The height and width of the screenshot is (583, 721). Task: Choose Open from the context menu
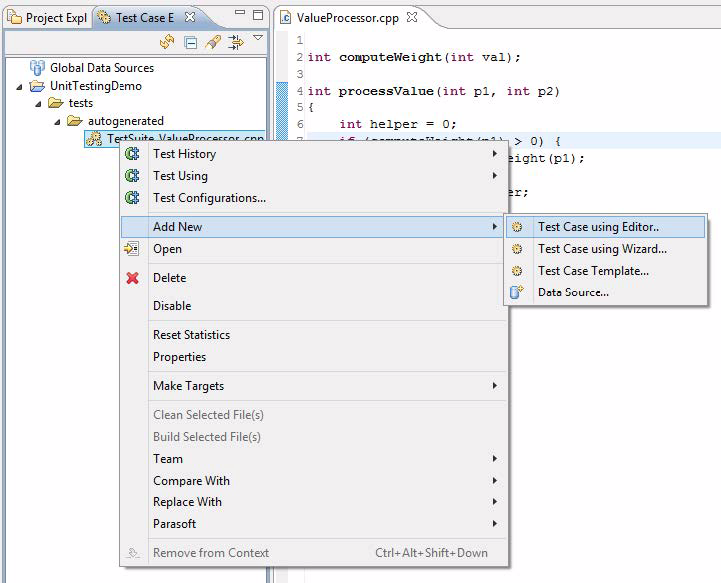tap(314, 249)
